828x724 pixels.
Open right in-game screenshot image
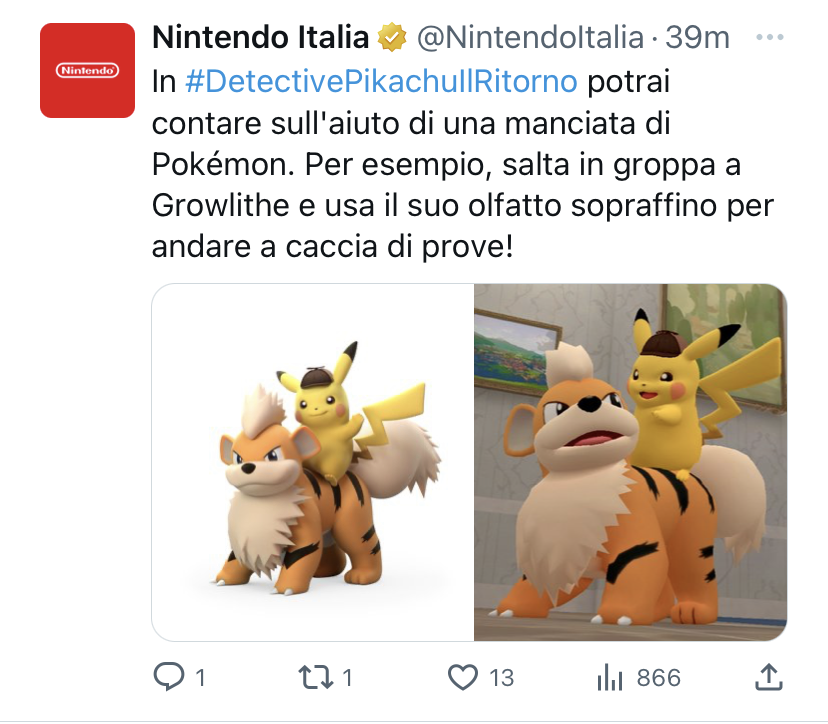coord(631,463)
